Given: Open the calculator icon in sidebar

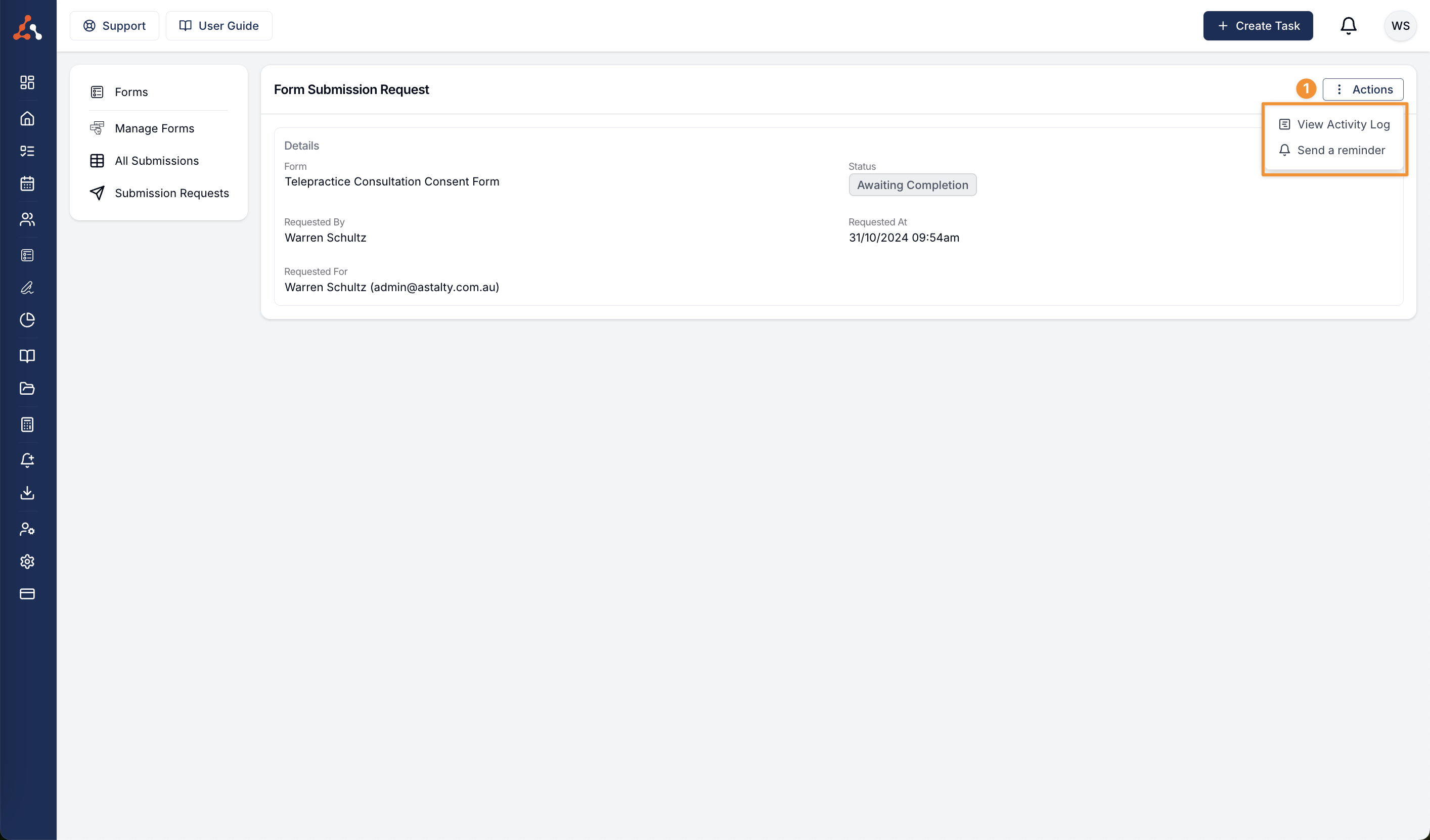Looking at the screenshot, I should pyautogui.click(x=27, y=424).
